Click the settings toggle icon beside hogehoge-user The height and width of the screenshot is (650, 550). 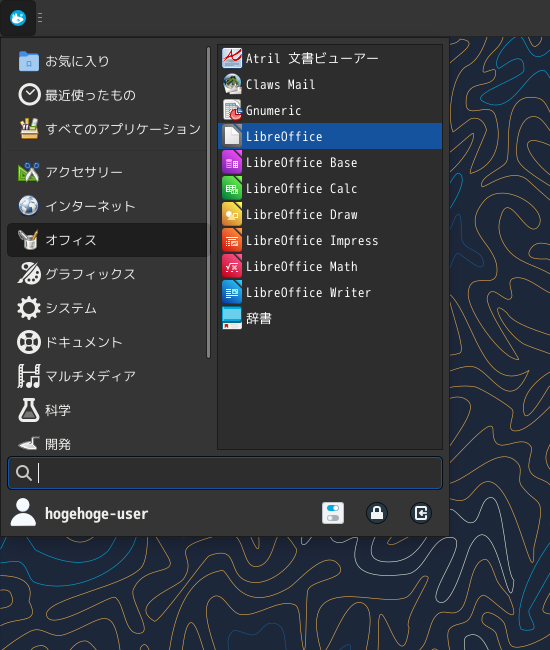pyautogui.click(x=333, y=513)
